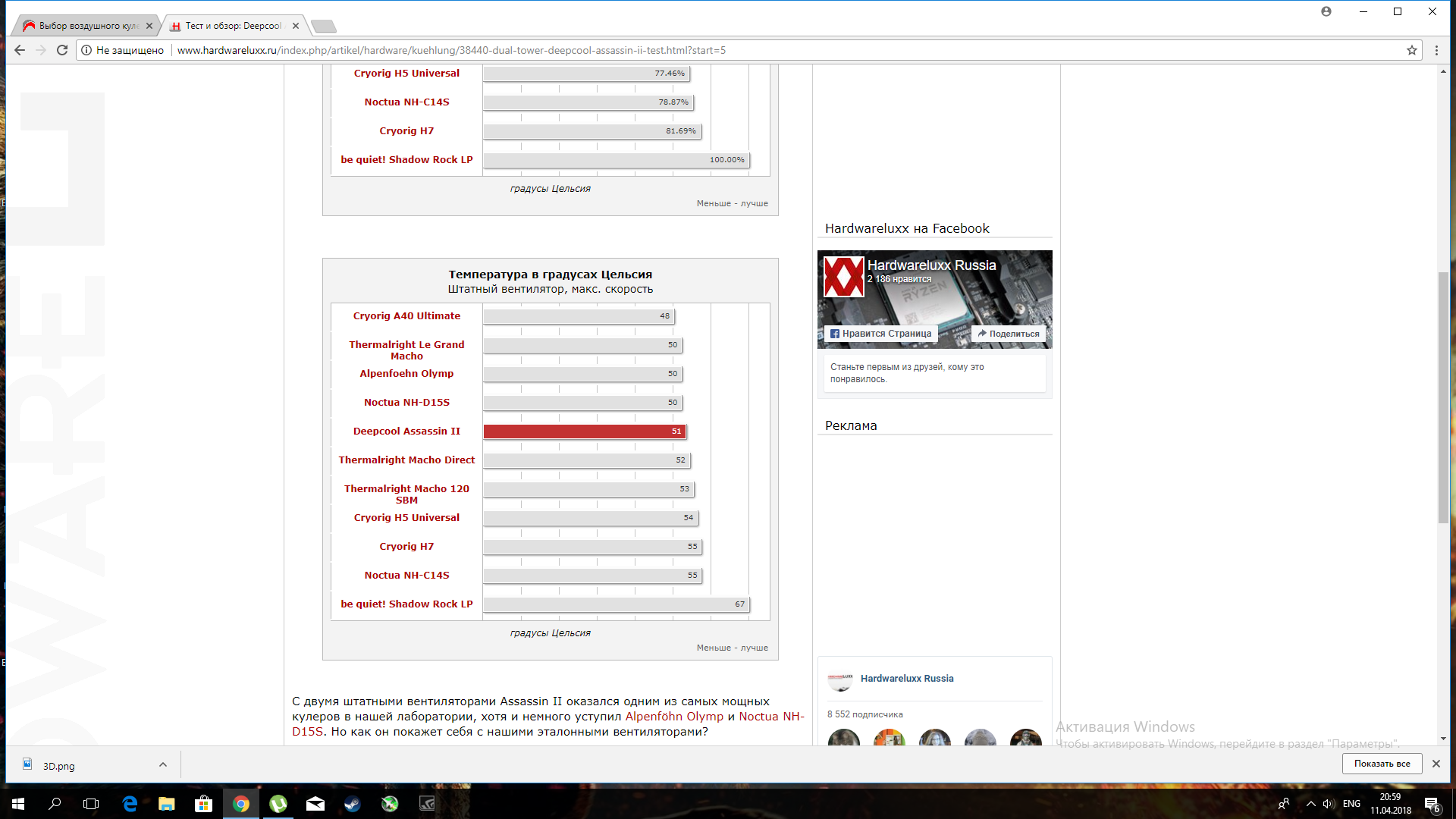Screen dimensions: 1456x819
Task: Open Chrome user profile icon
Action: (1326, 11)
